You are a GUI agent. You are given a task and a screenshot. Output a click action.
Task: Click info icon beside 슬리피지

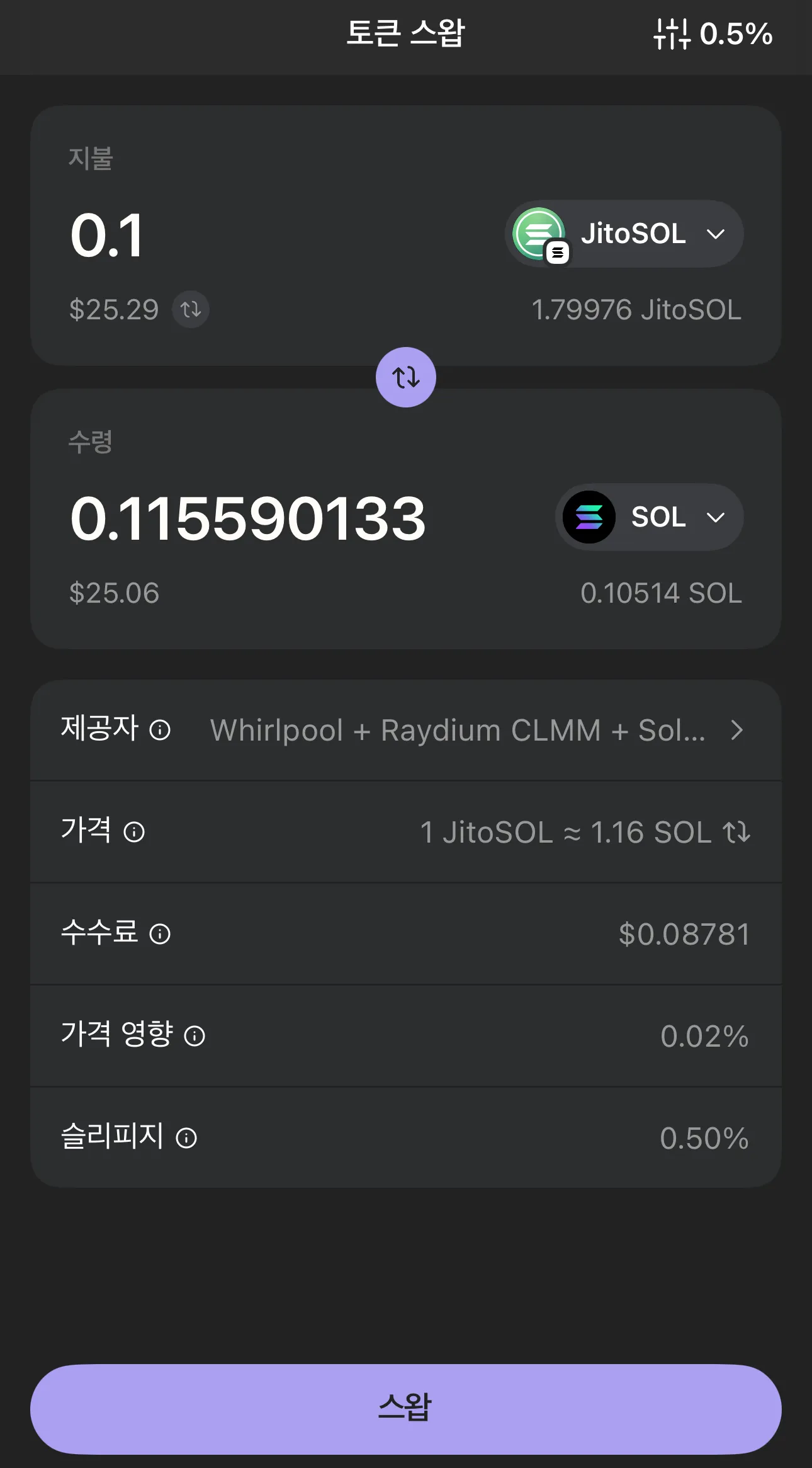coord(186,1138)
